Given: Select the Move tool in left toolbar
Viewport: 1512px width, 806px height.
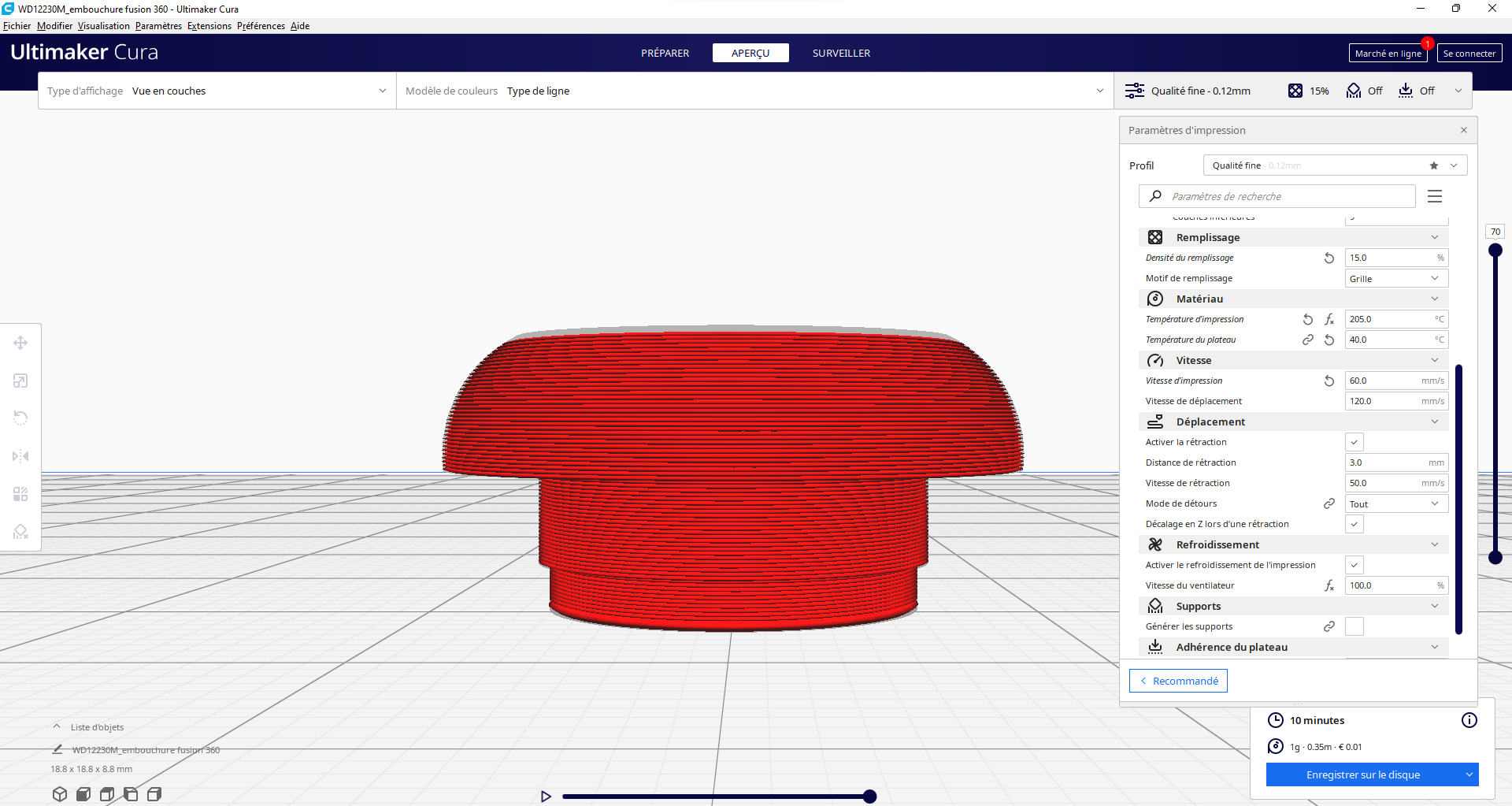Looking at the screenshot, I should tap(20, 343).
